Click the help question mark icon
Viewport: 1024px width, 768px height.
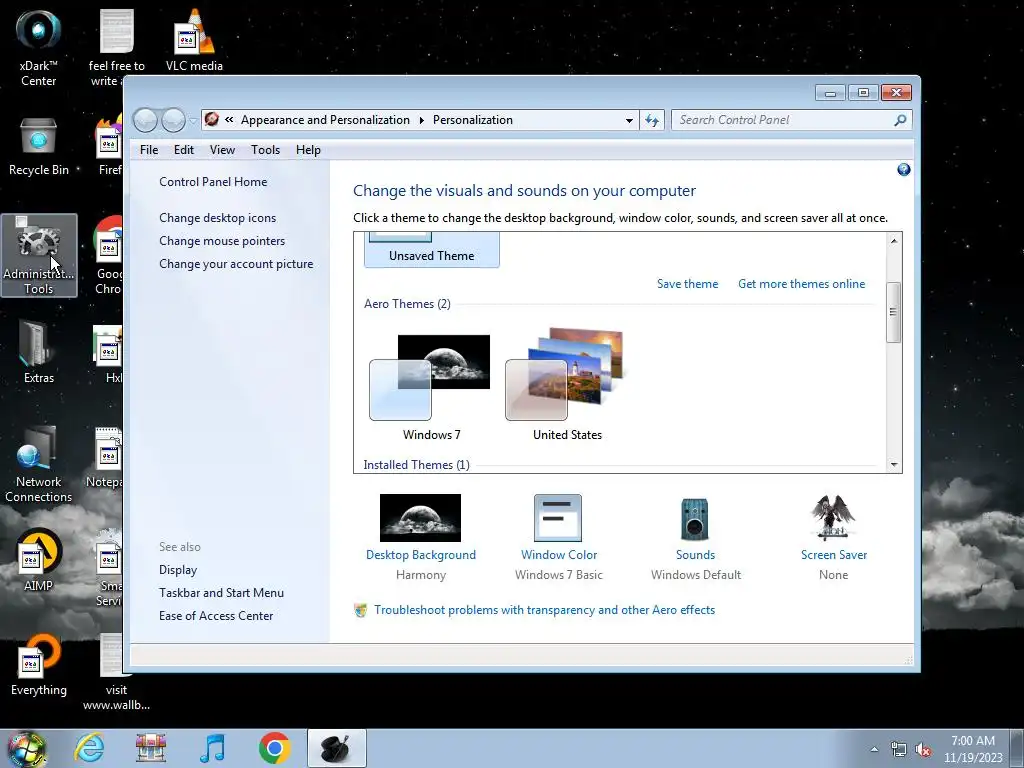904,170
